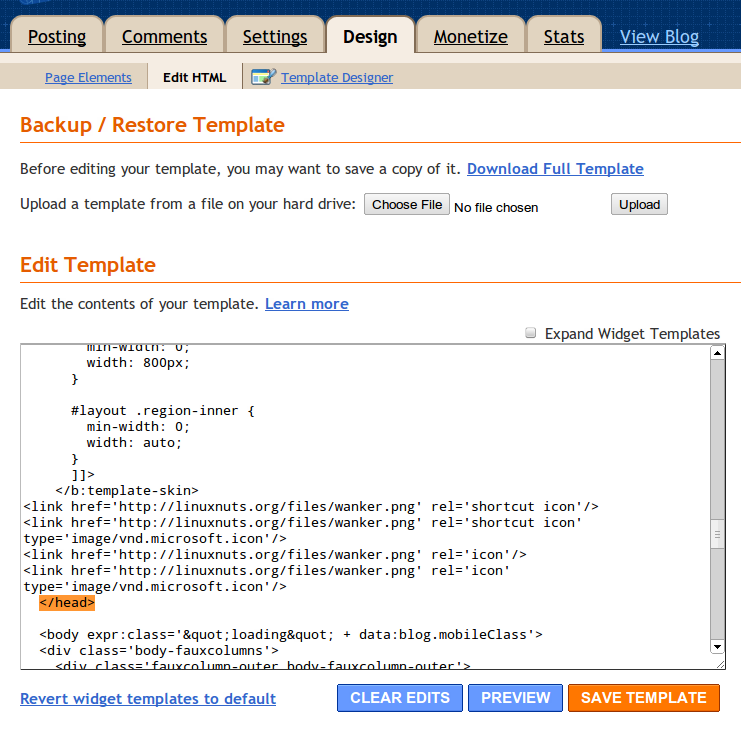Open the Posting tab
Image resolution: width=741 pixels, height=733 pixels.
[57, 36]
